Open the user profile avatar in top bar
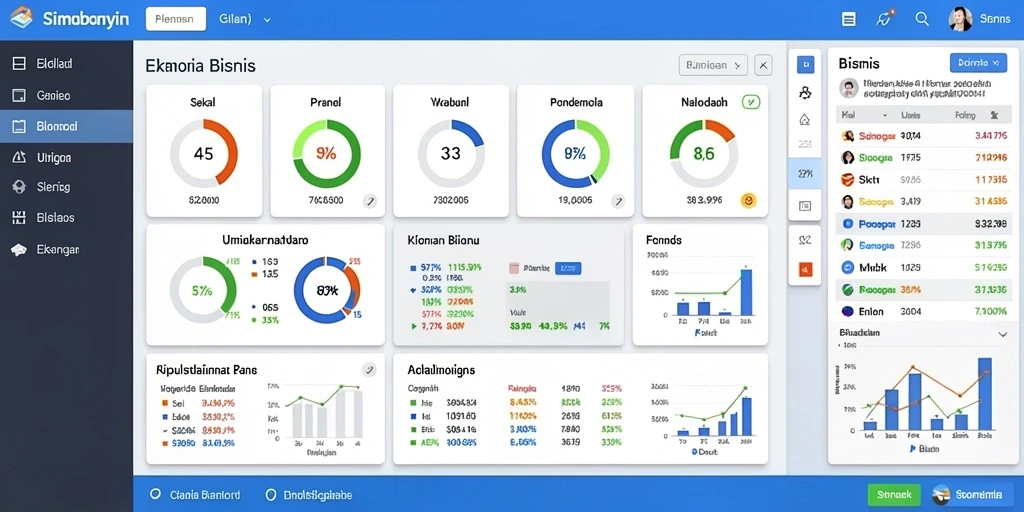 960,19
